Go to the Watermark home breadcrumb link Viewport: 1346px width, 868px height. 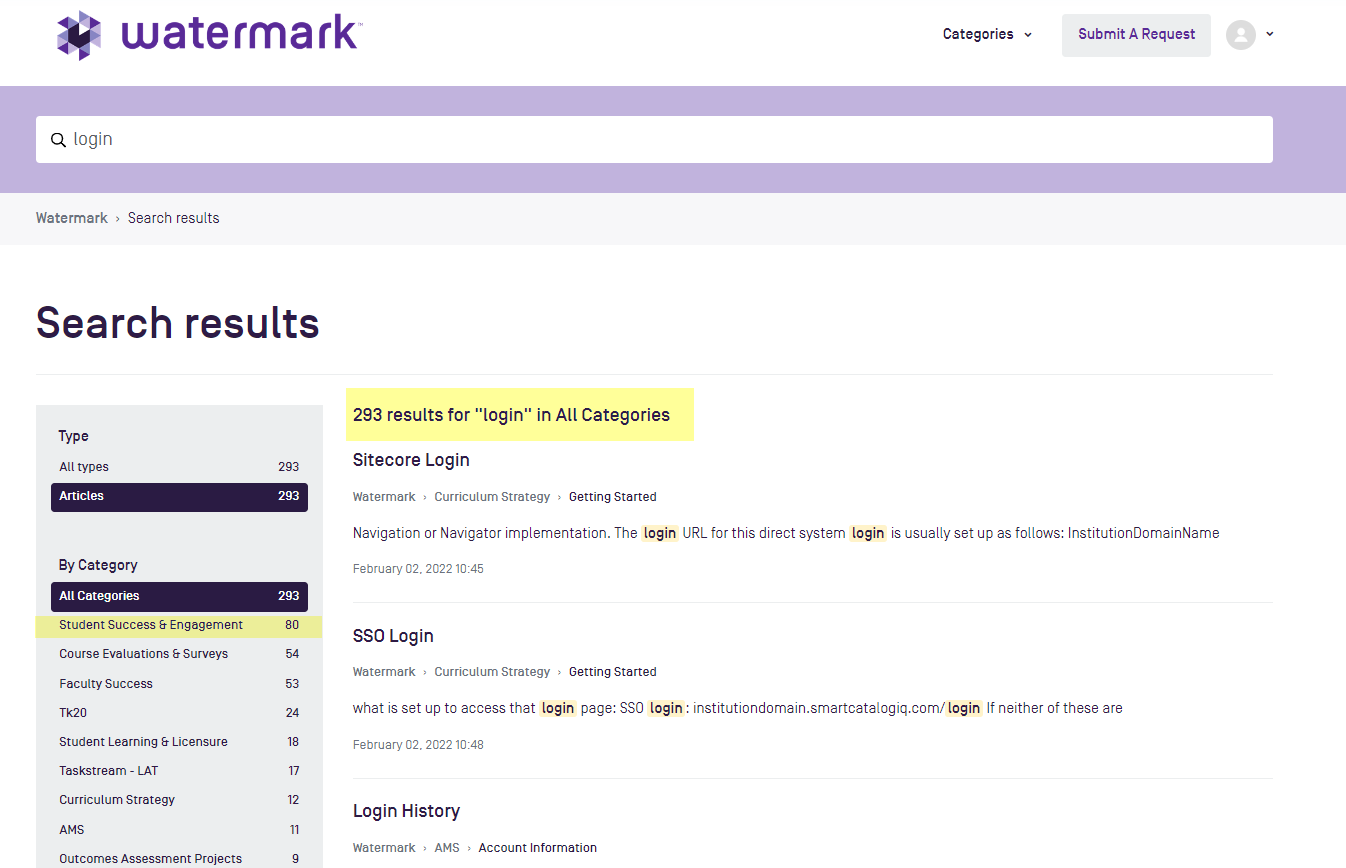(72, 218)
